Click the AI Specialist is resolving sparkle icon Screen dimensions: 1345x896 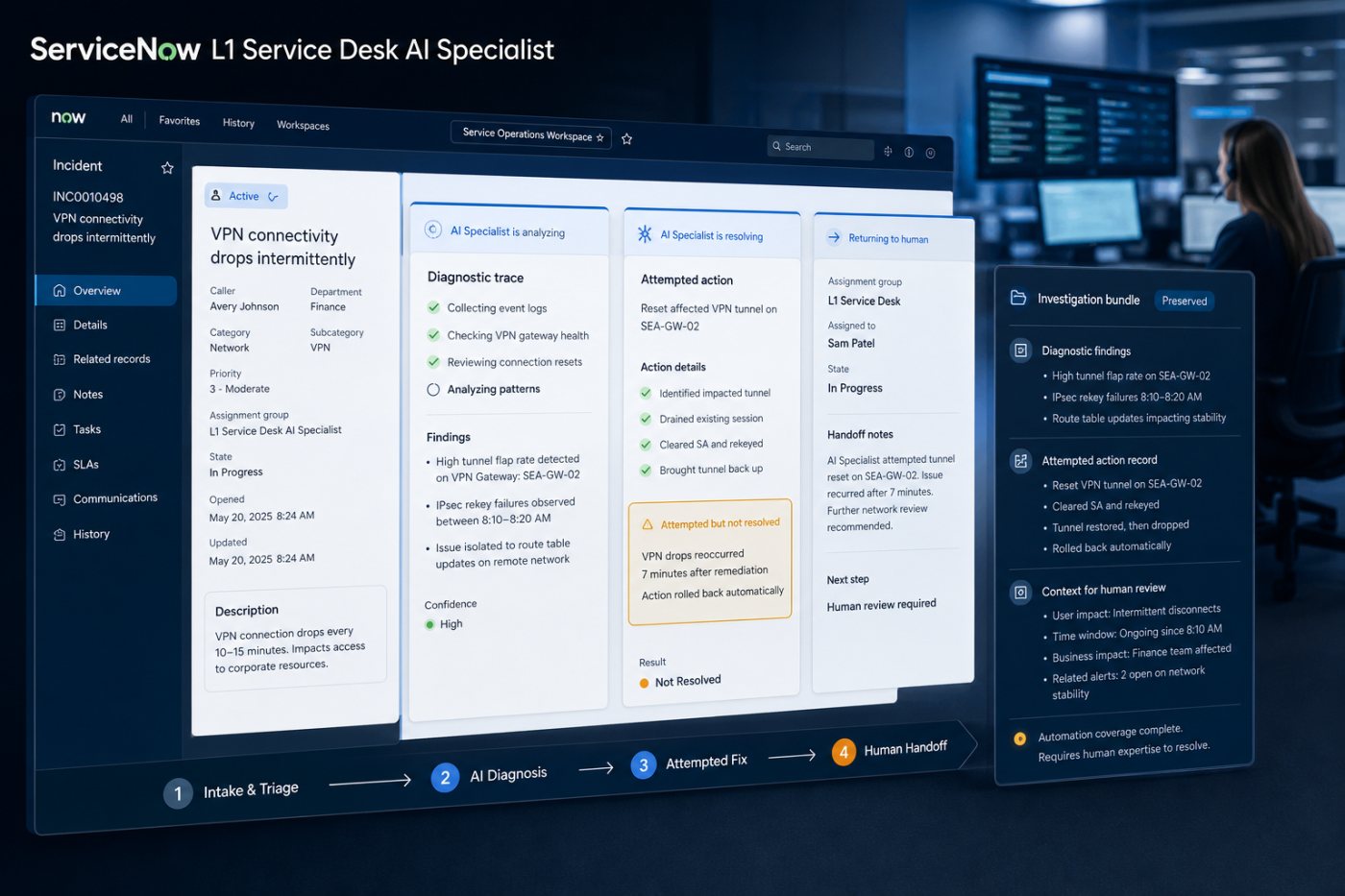tap(645, 233)
